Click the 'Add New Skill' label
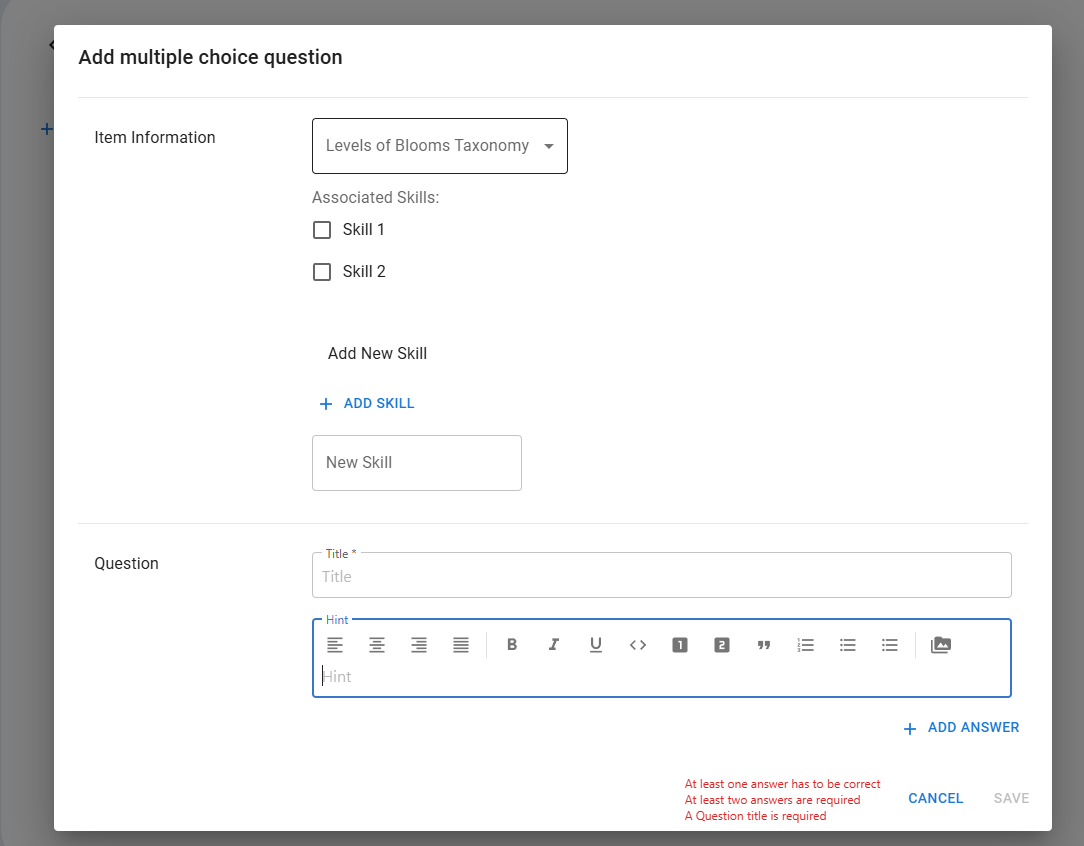The width and height of the screenshot is (1084, 846). click(x=377, y=353)
